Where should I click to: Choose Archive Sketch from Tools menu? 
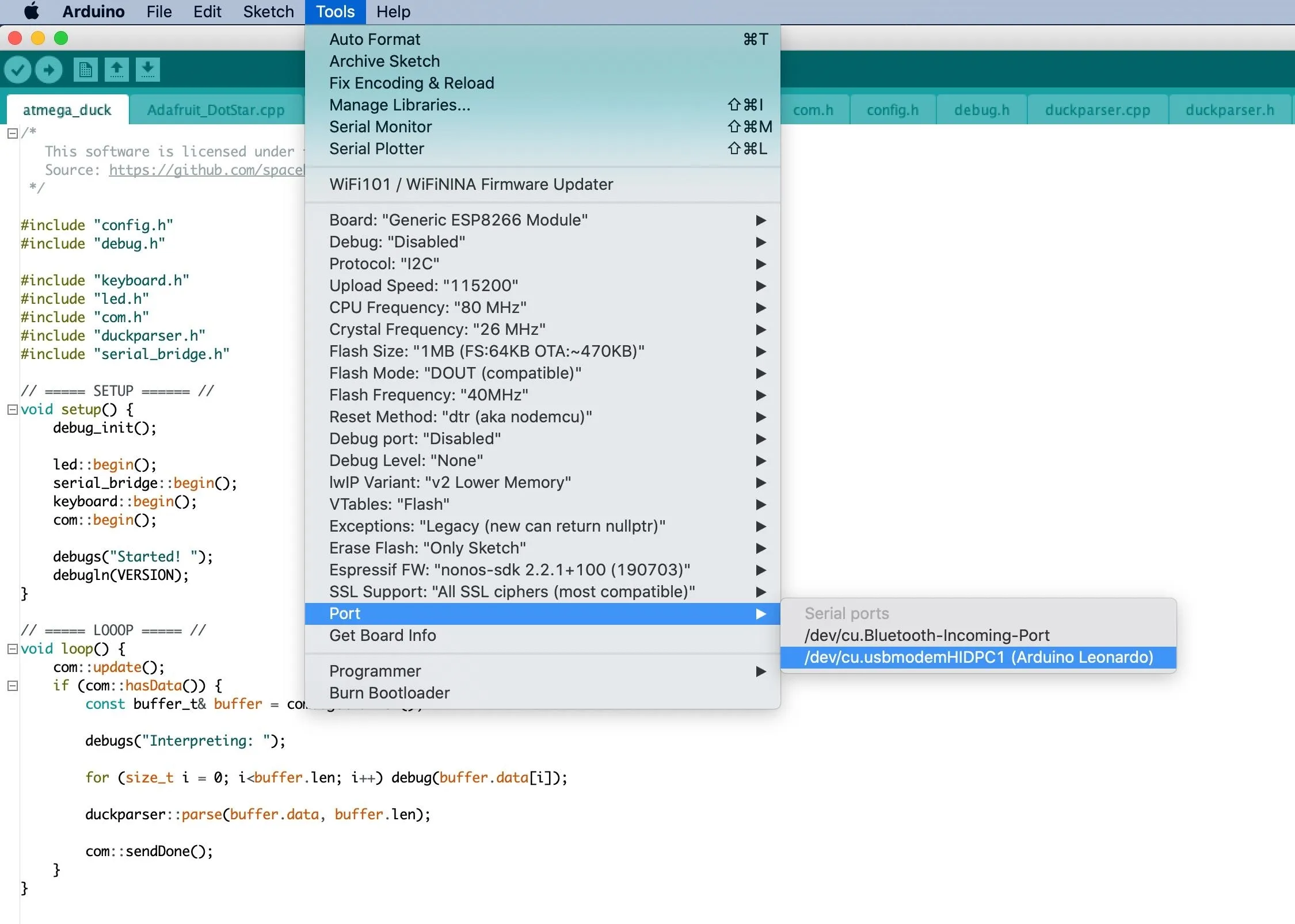pos(543,62)
